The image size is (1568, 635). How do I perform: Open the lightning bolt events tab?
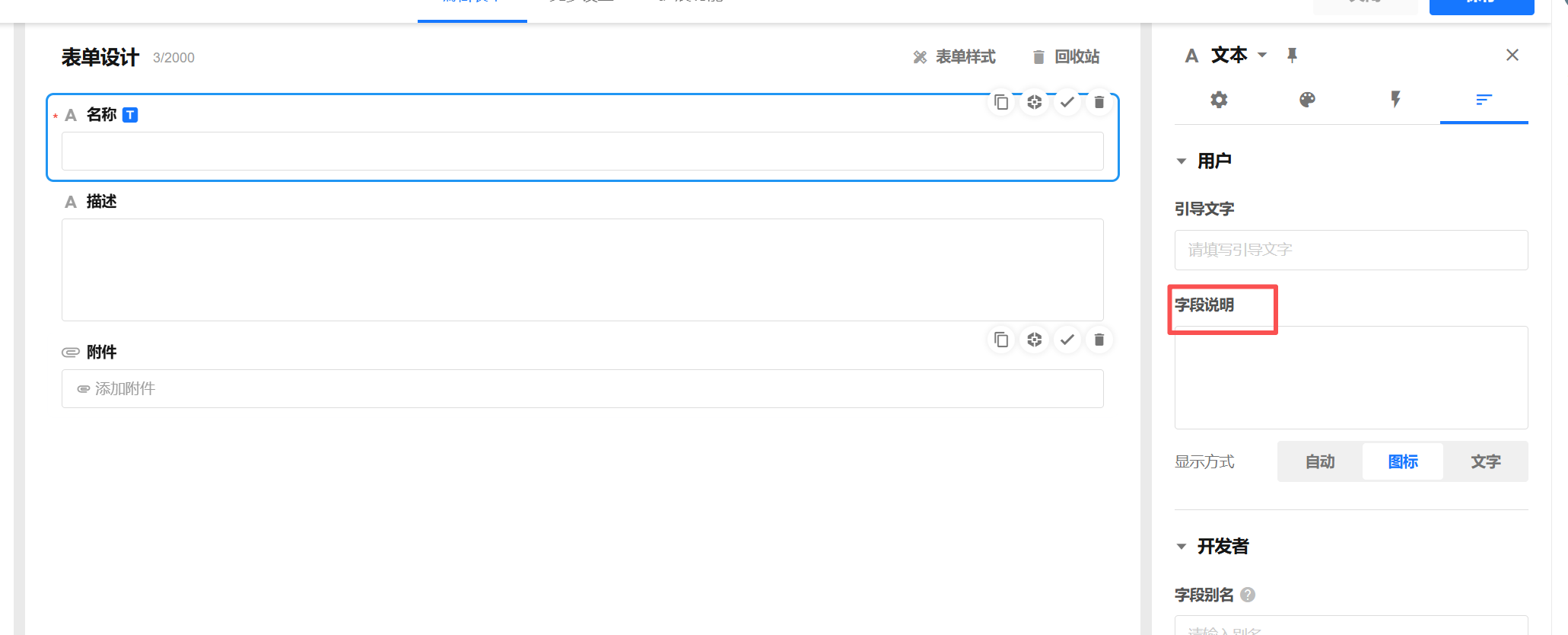(x=1395, y=100)
